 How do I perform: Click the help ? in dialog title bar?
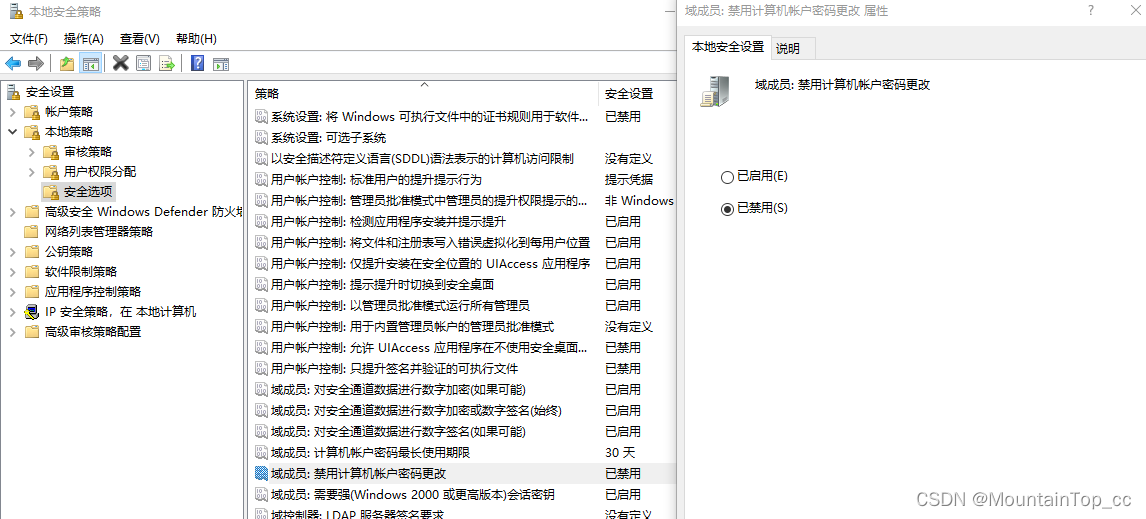[1091, 10]
